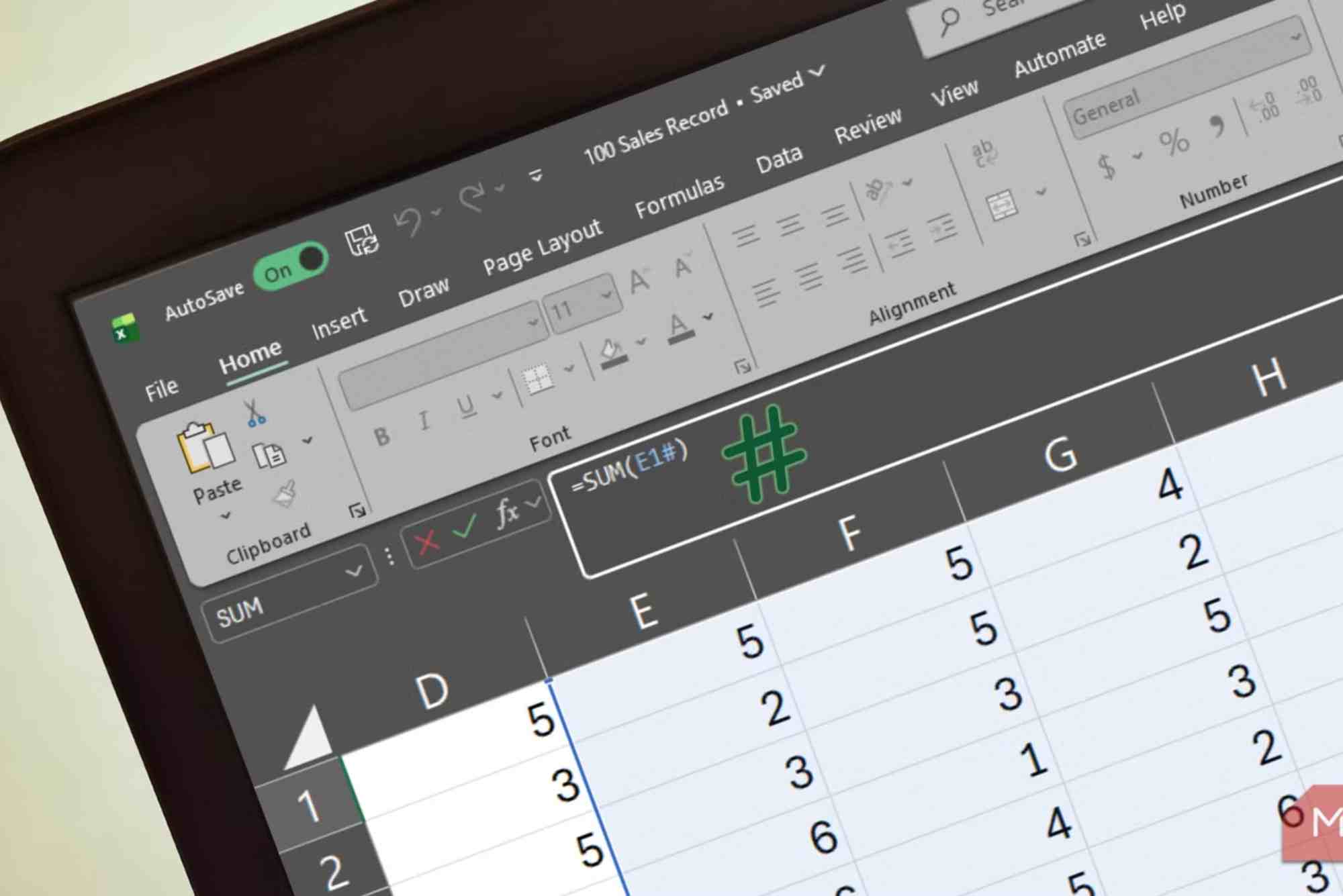The width and height of the screenshot is (1343, 896).
Task: Open the Copy options dropdown arrow
Action: point(308,440)
